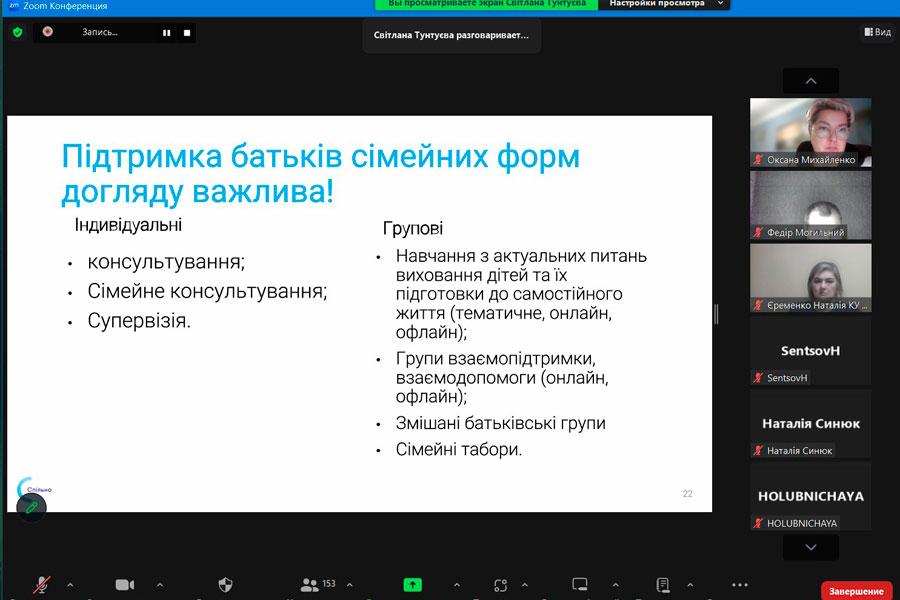Click the red recording indicator icon
The image size is (900, 600).
pyautogui.click(x=48, y=32)
